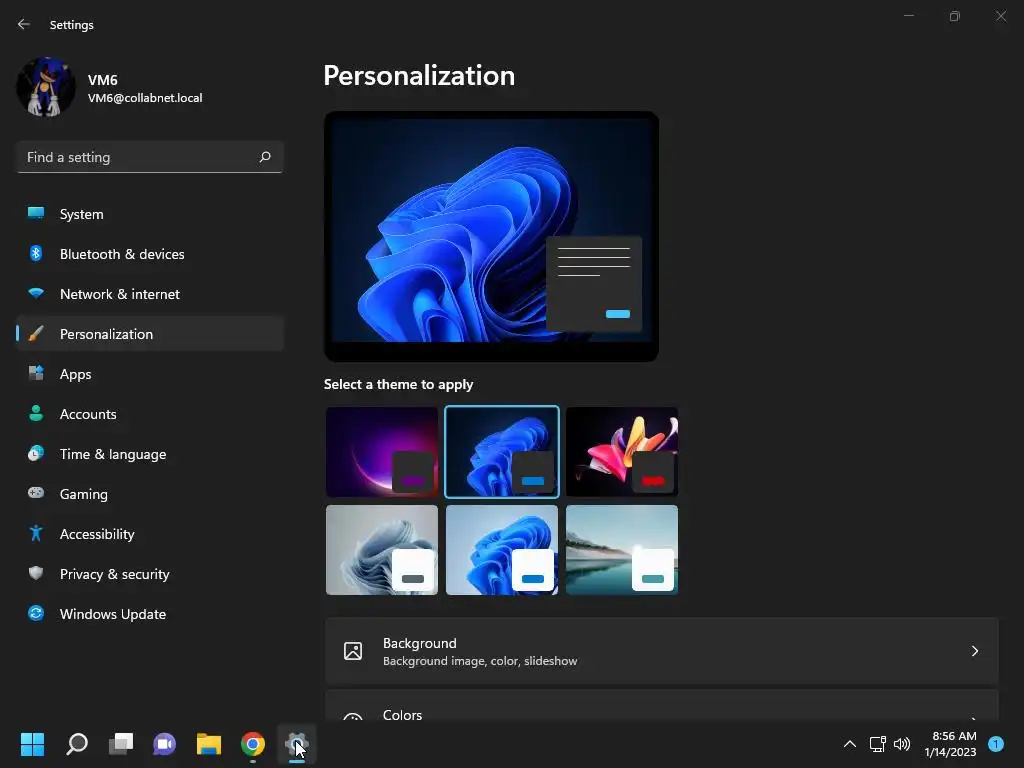The width and height of the screenshot is (1024, 768).
Task: Open Privacy & security settings
Action: click(150, 574)
